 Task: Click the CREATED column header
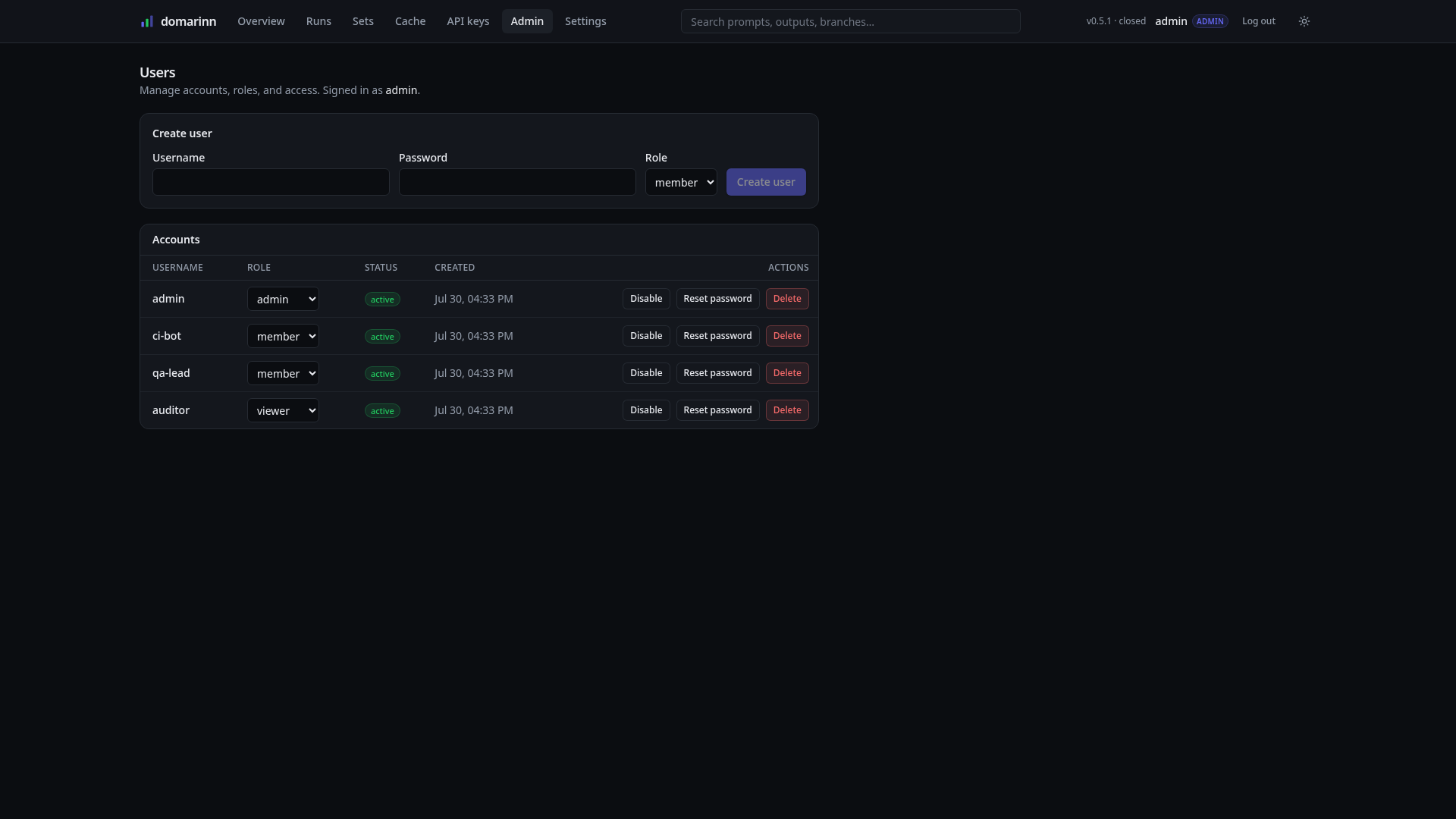point(455,268)
